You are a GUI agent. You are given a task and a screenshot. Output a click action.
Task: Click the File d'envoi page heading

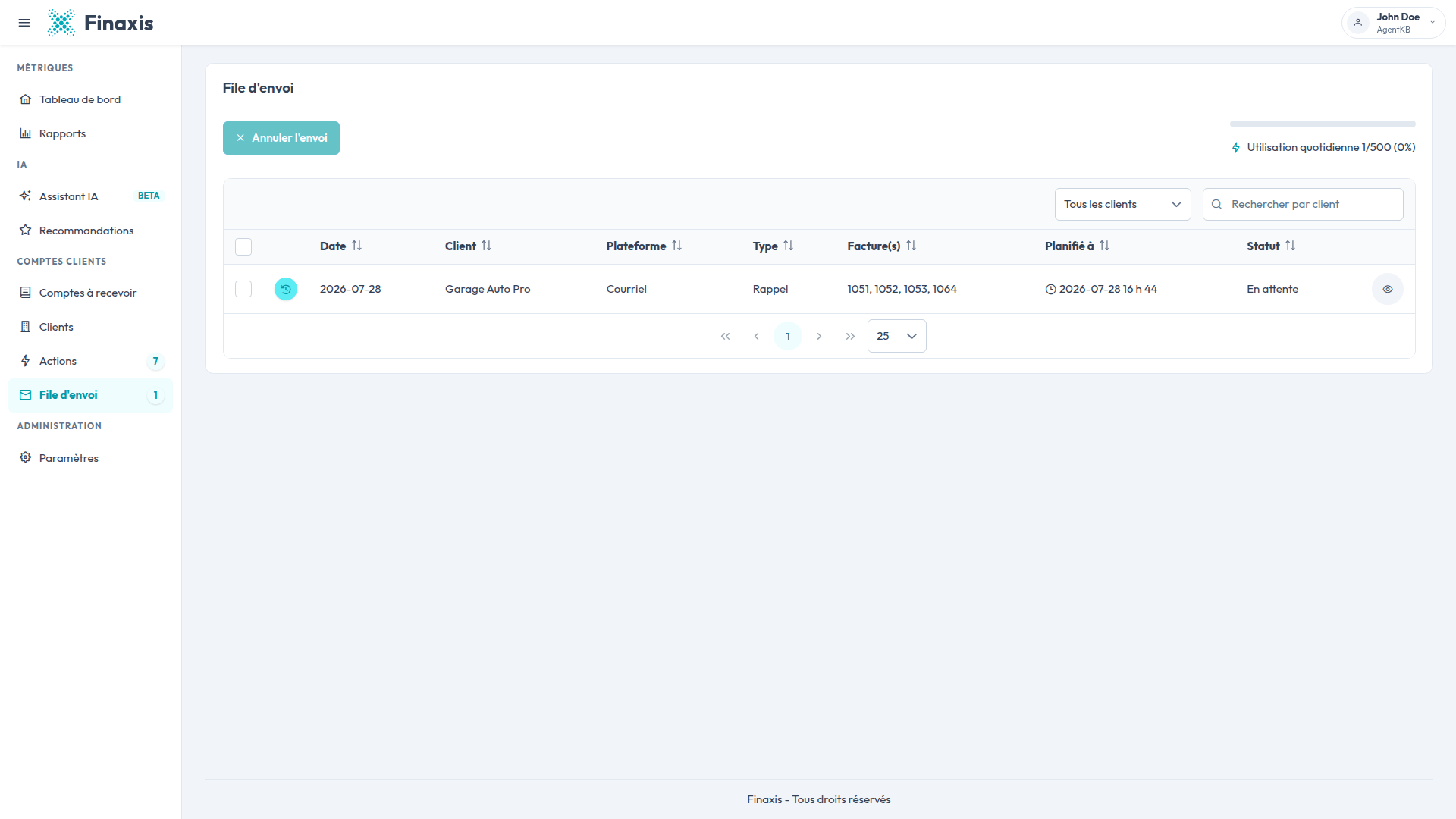258,88
